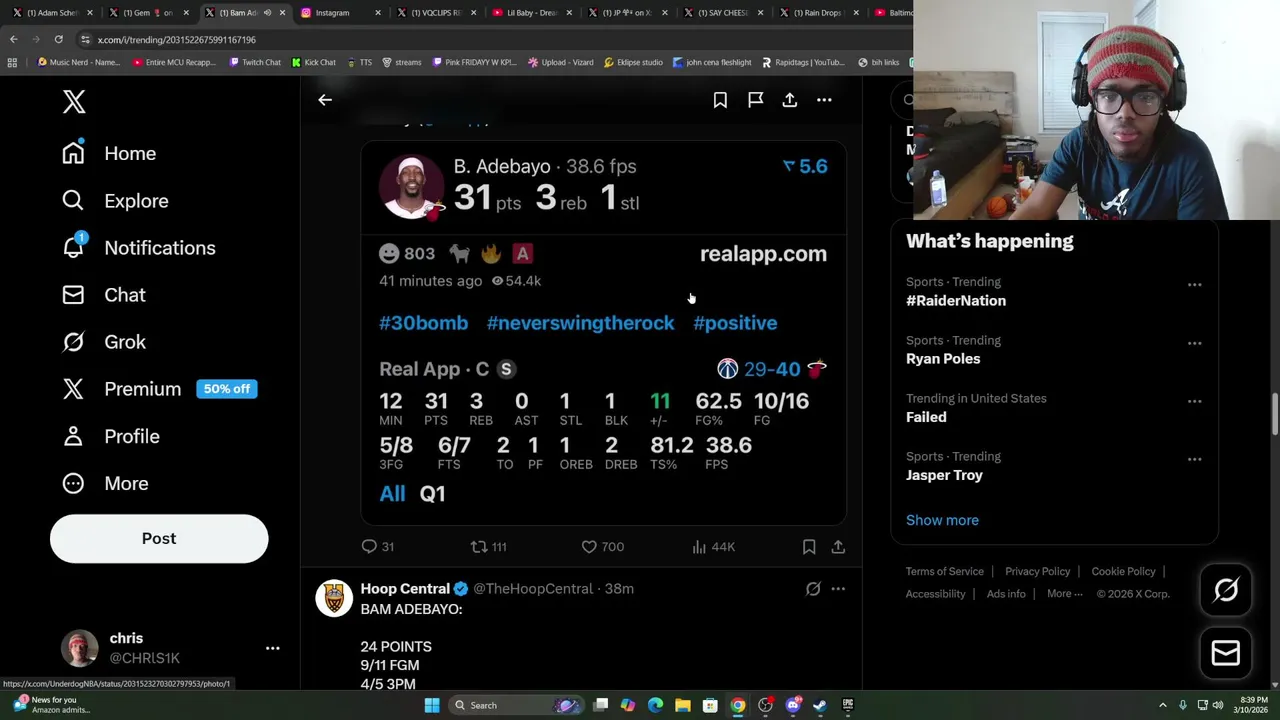This screenshot has height=720, width=1280.
Task: Open the three-dot menu in trending header
Action: pyautogui.click(x=824, y=100)
